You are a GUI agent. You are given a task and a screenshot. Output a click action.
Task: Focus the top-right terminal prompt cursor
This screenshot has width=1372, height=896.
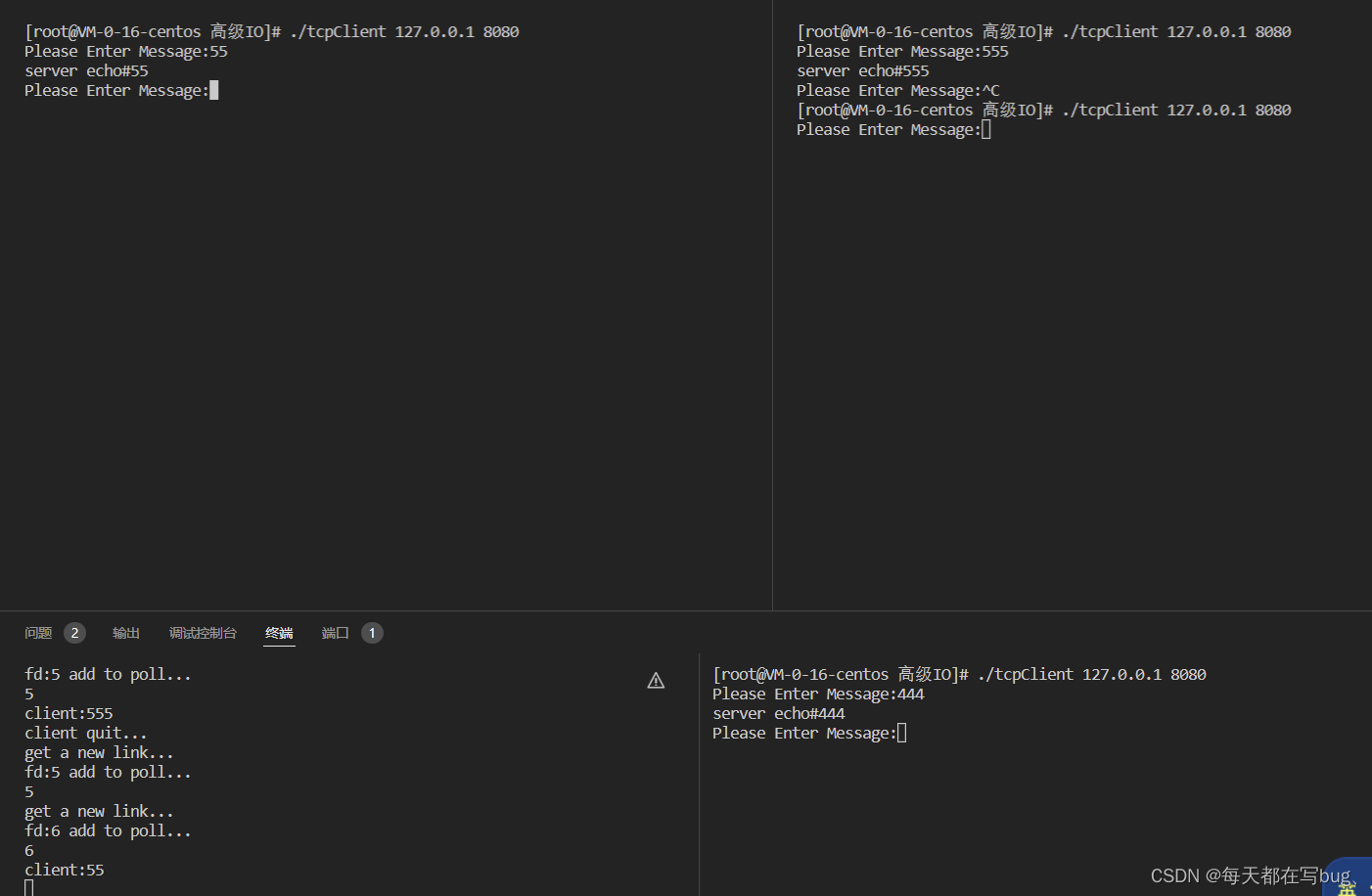tap(986, 129)
